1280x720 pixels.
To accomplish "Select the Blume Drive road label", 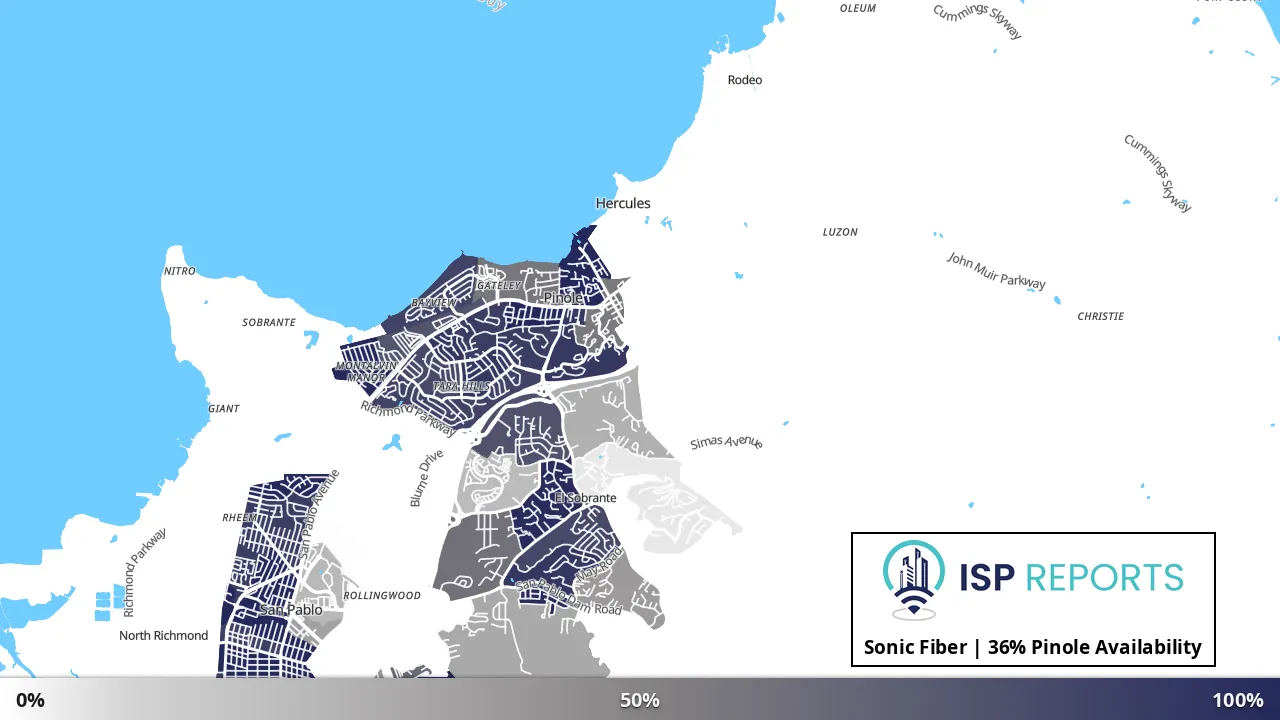I will click(426, 478).
